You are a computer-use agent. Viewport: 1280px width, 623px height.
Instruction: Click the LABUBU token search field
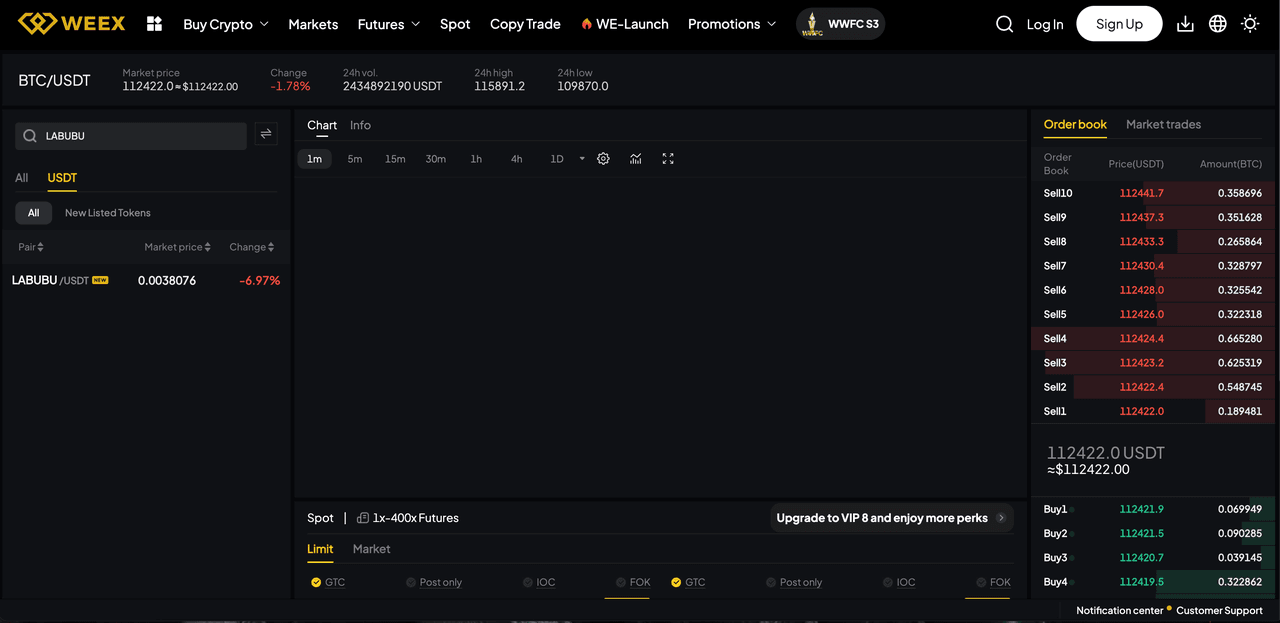tap(140, 136)
